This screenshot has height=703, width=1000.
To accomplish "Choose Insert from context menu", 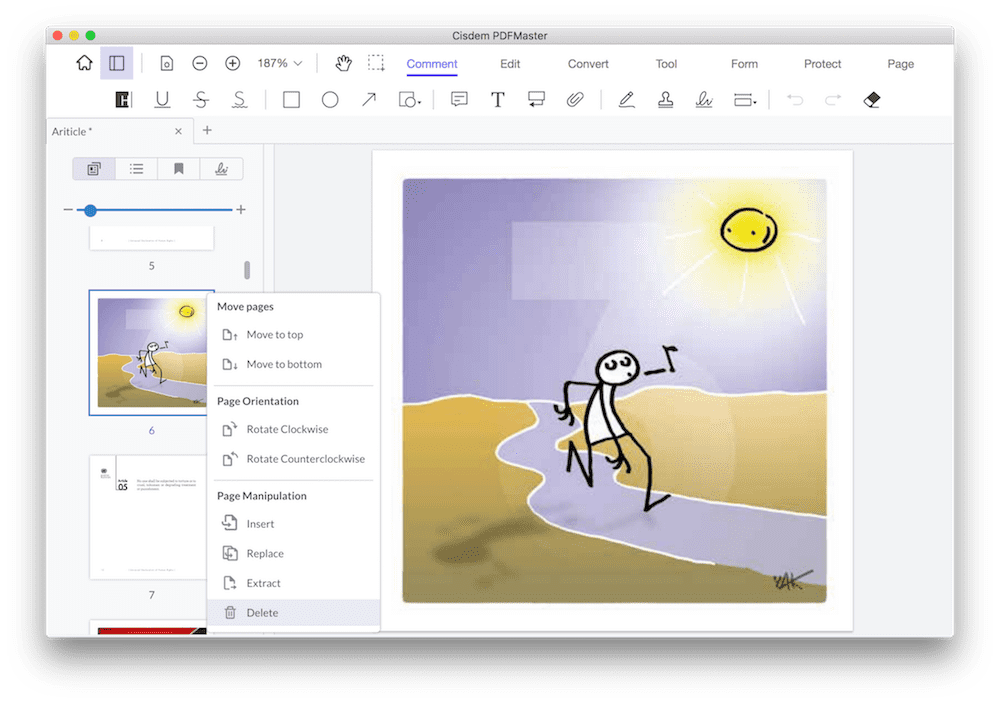I will point(293,524).
